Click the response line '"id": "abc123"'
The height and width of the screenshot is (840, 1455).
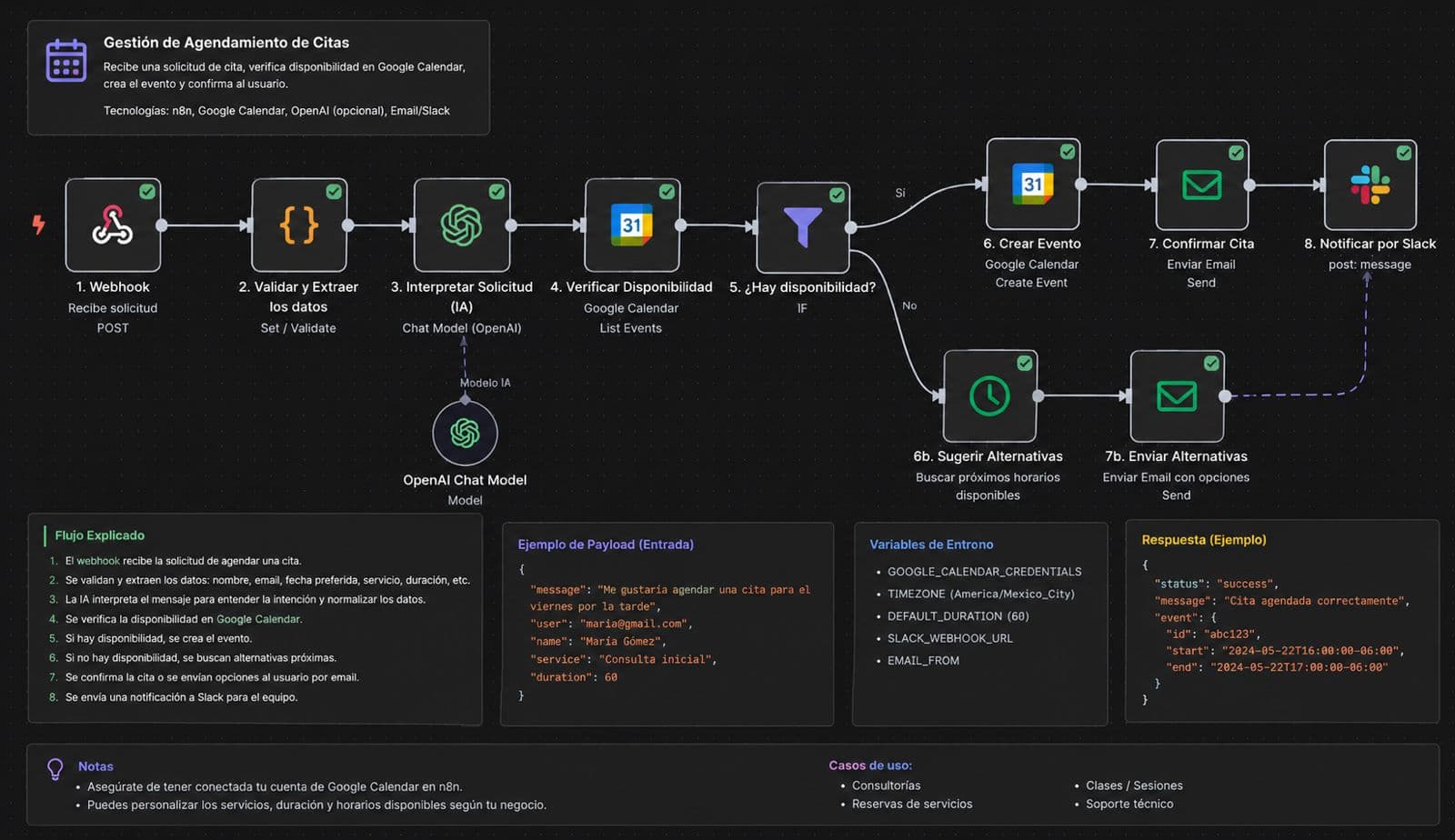click(x=1213, y=635)
